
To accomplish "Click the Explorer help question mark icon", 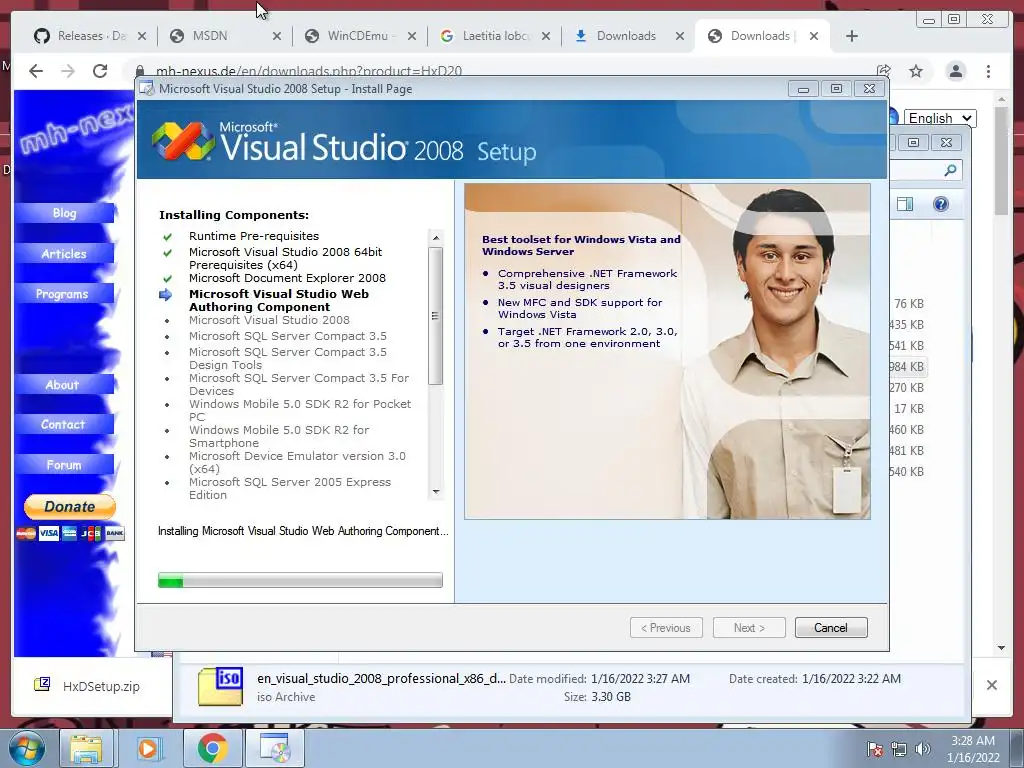I will 940,204.
